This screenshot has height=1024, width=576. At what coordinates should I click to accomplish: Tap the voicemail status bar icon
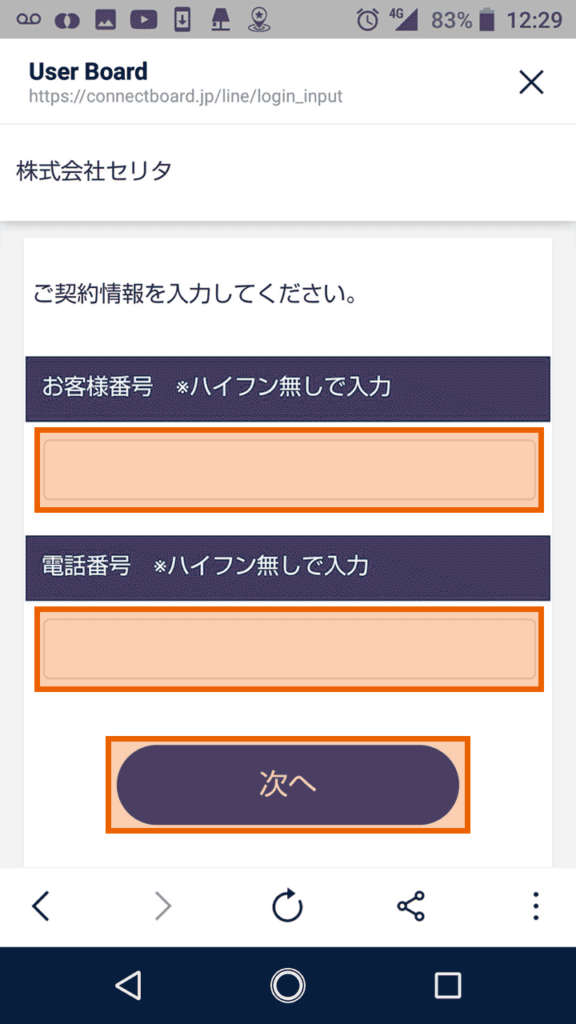click(29, 20)
